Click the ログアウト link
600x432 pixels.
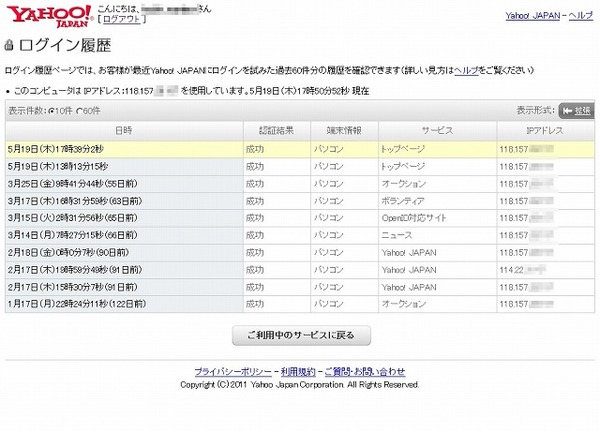tap(122, 19)
